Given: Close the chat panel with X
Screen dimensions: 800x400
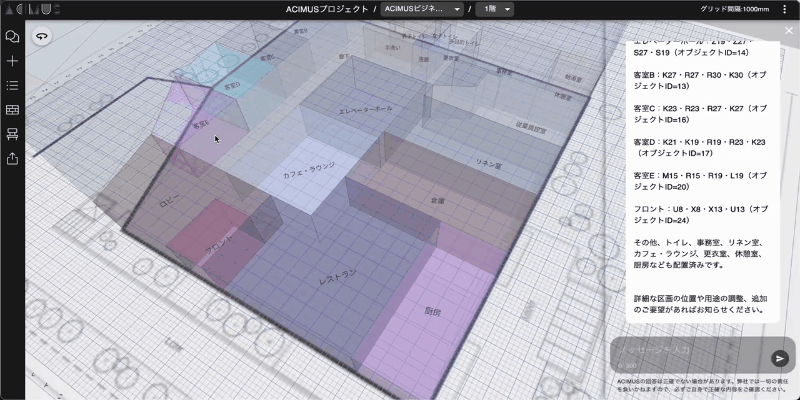Looking at the screenshot, I should coord(787,30).
